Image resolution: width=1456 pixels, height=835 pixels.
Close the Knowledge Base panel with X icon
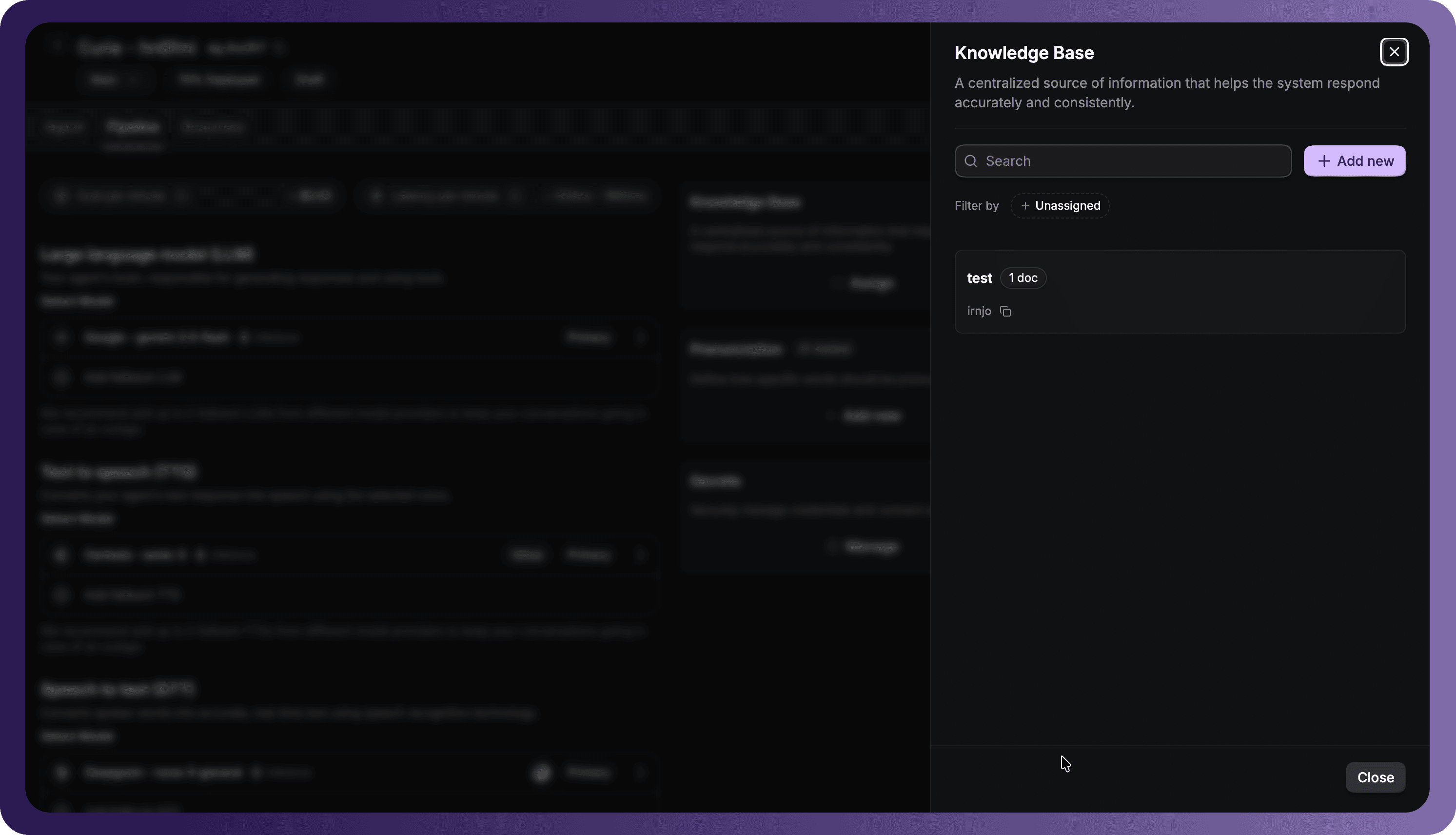(1394, 52)
